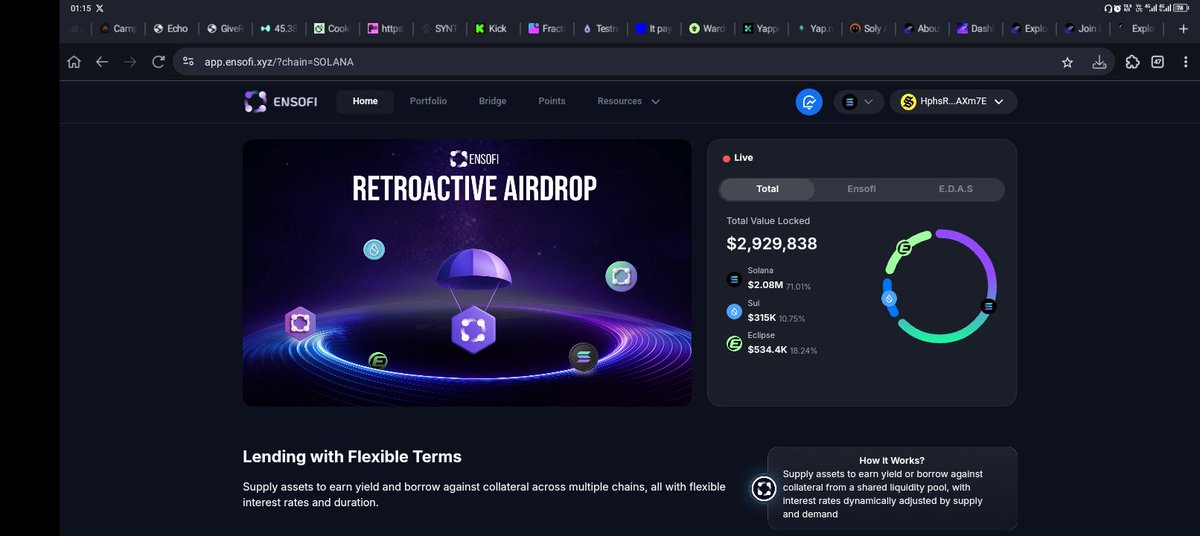Image resolution: width=1200 pixels, height=536 pixels.
Task: Click the $315K Sui value
Action: click(x=762, y=318)
